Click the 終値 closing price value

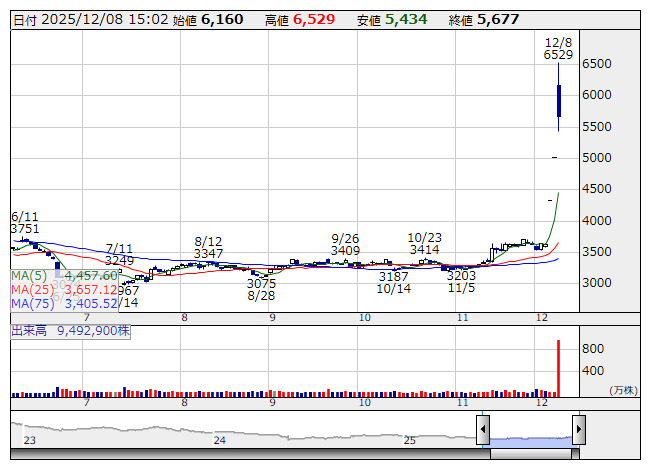[x=498, y=19]
